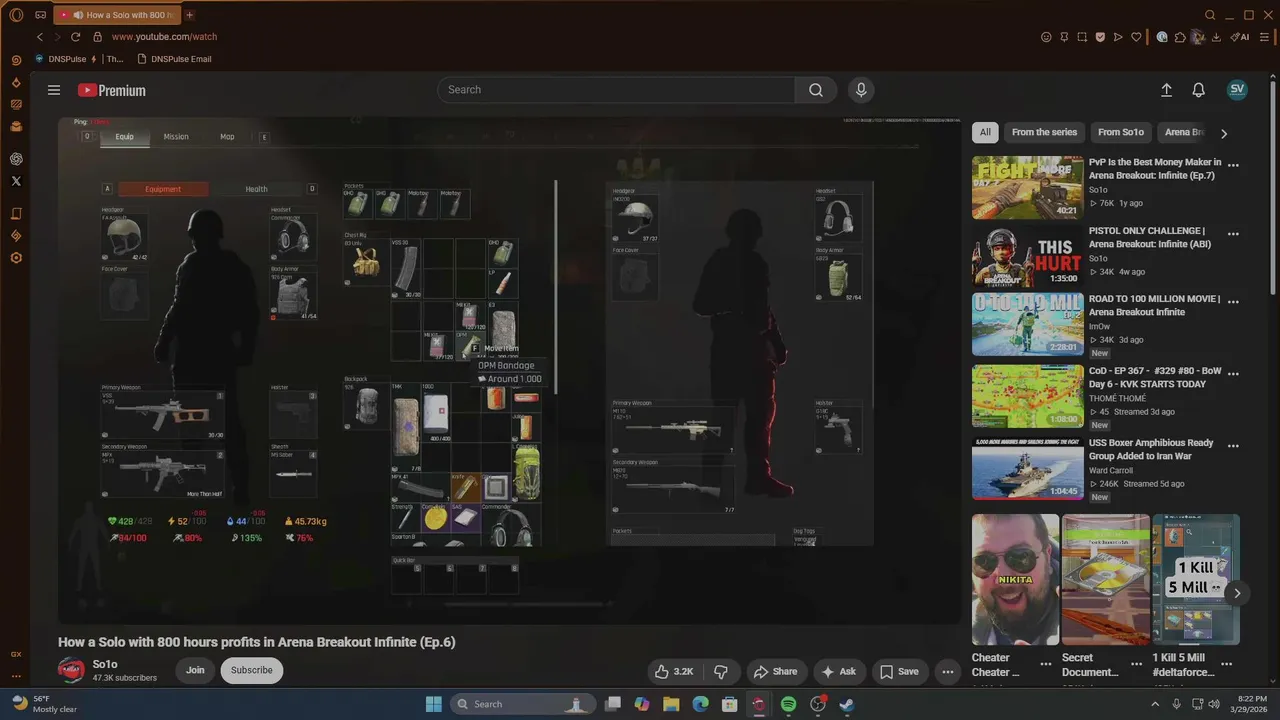Viewport: 1280px width, 720px height.
Task: Search browser tabs magnifier icon
Action: [1210, 15]
